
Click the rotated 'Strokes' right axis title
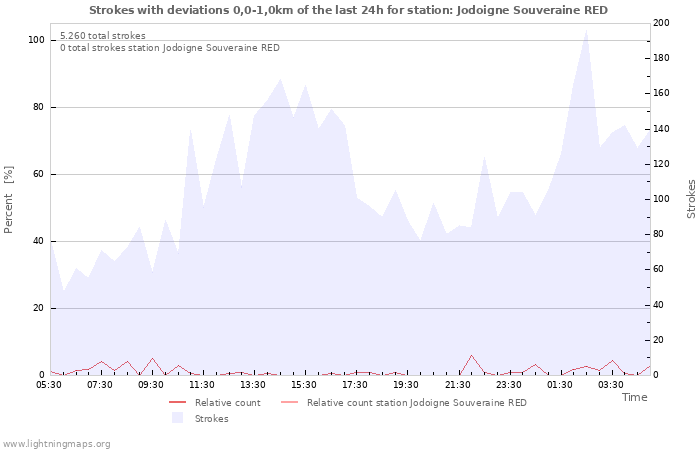point(691,199)
